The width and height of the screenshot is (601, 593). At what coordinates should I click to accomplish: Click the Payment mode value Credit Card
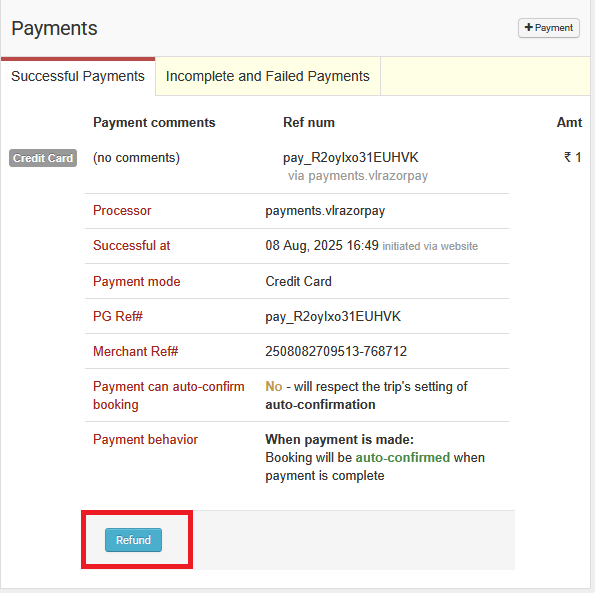tap(298, 281)
